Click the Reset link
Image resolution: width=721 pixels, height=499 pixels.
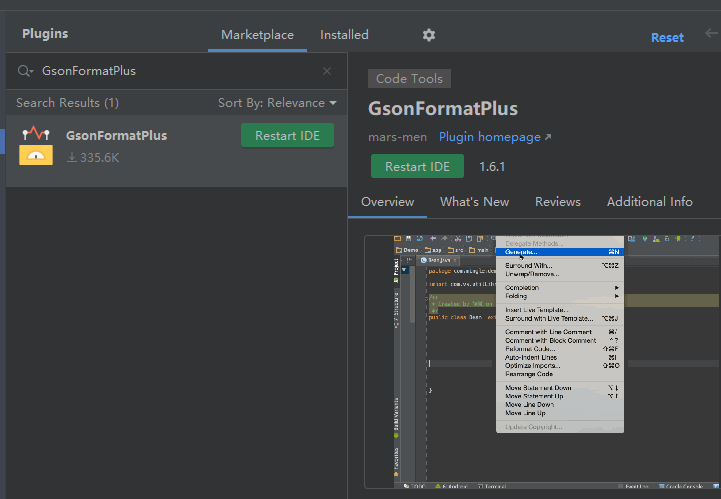pyautogui.click(x=667, y=38)
